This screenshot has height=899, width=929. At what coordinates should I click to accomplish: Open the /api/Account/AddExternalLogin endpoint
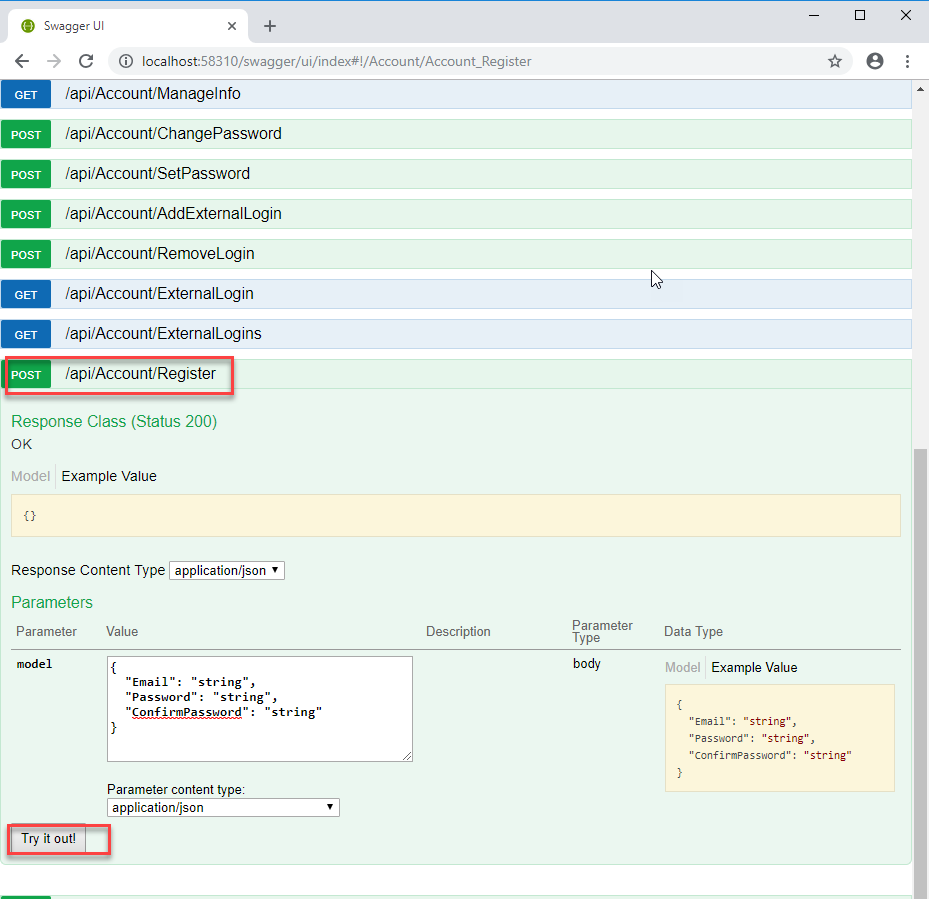[173, 214]
